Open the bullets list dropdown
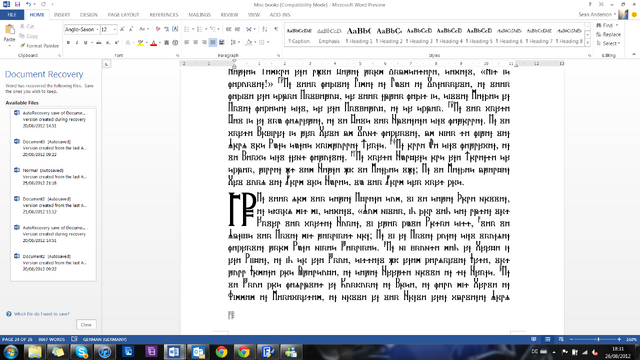Screen dimensions: 640x360 [193, 29]
